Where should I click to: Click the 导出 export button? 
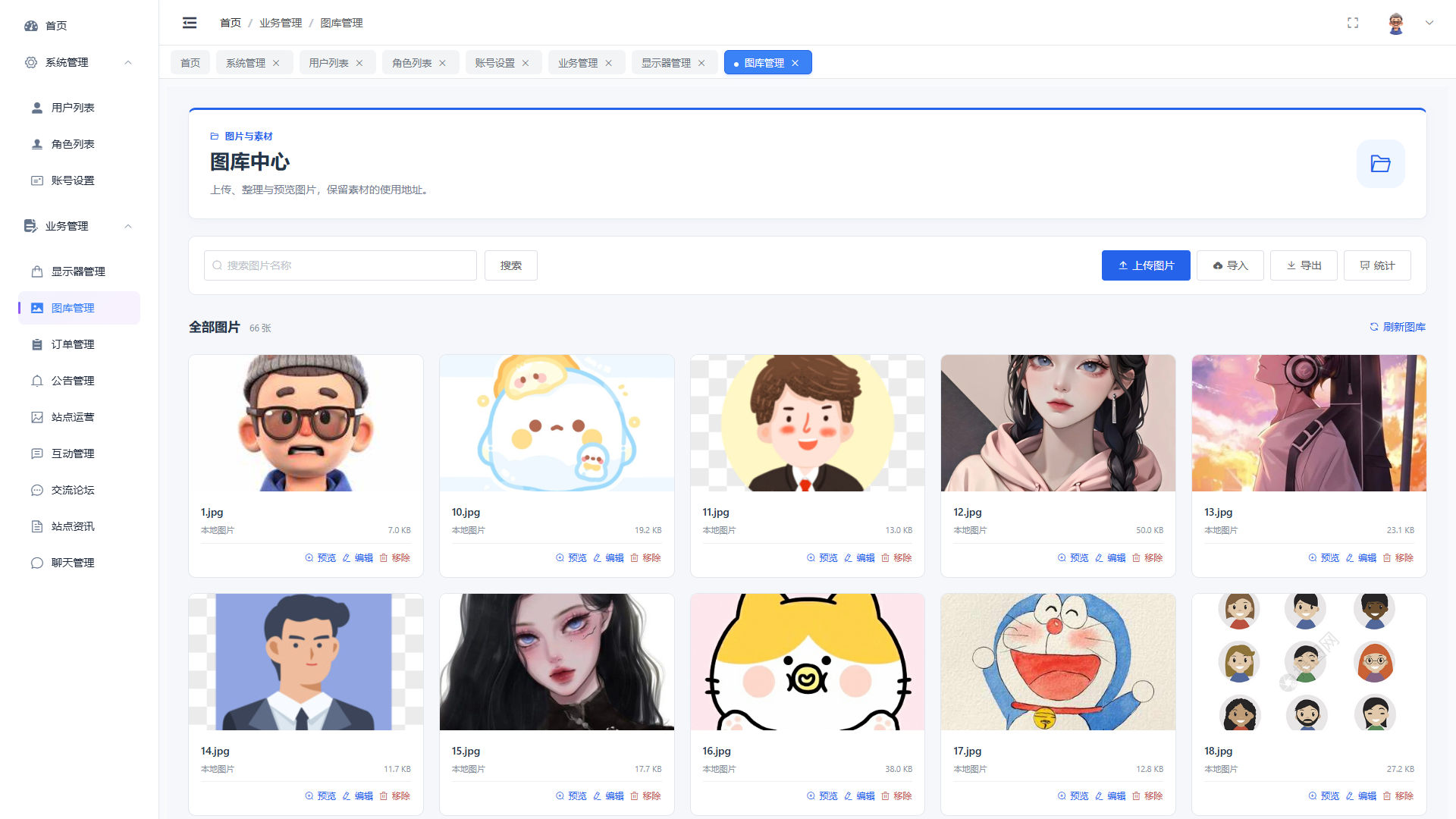(1304, 265)
